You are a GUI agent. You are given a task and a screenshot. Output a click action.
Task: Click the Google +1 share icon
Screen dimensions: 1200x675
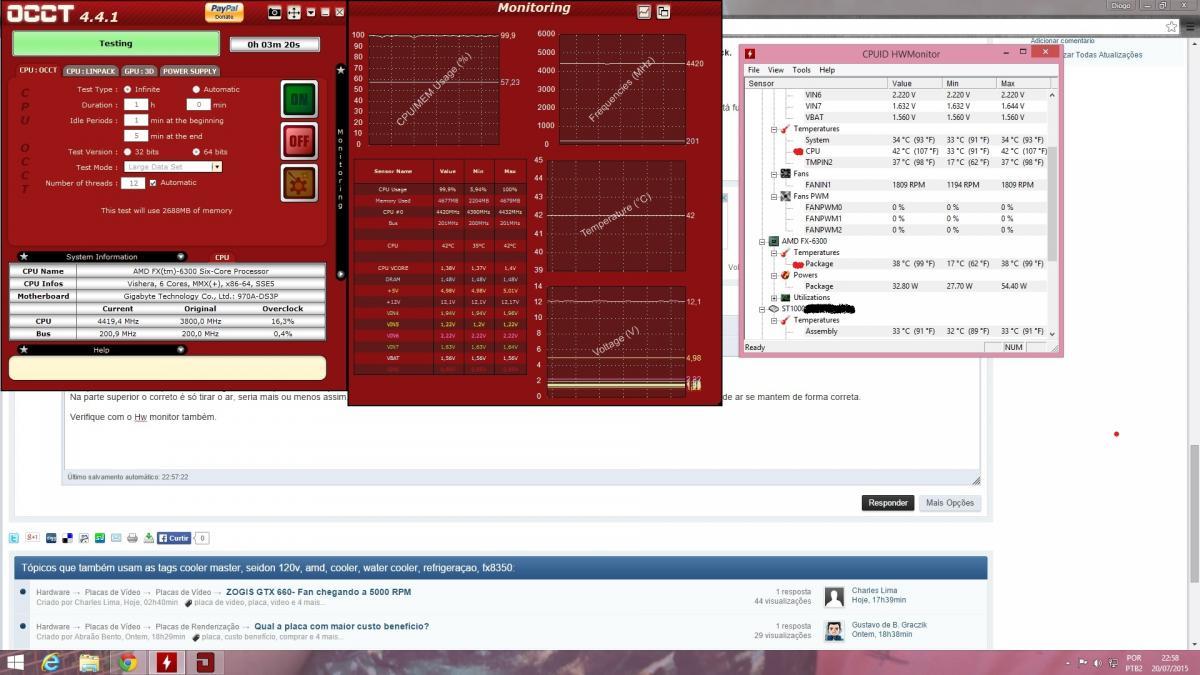click(32, 538)
